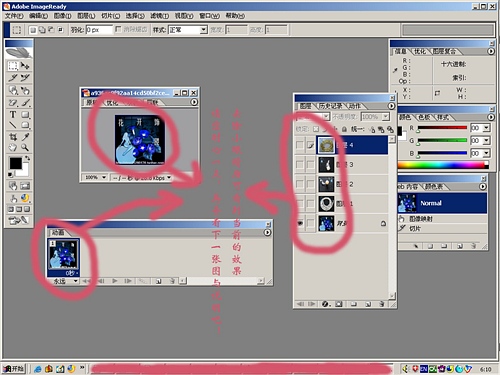Click the Move tool arrow icon
This screenshot has height=375, width=500.
(x=25, y=66)
